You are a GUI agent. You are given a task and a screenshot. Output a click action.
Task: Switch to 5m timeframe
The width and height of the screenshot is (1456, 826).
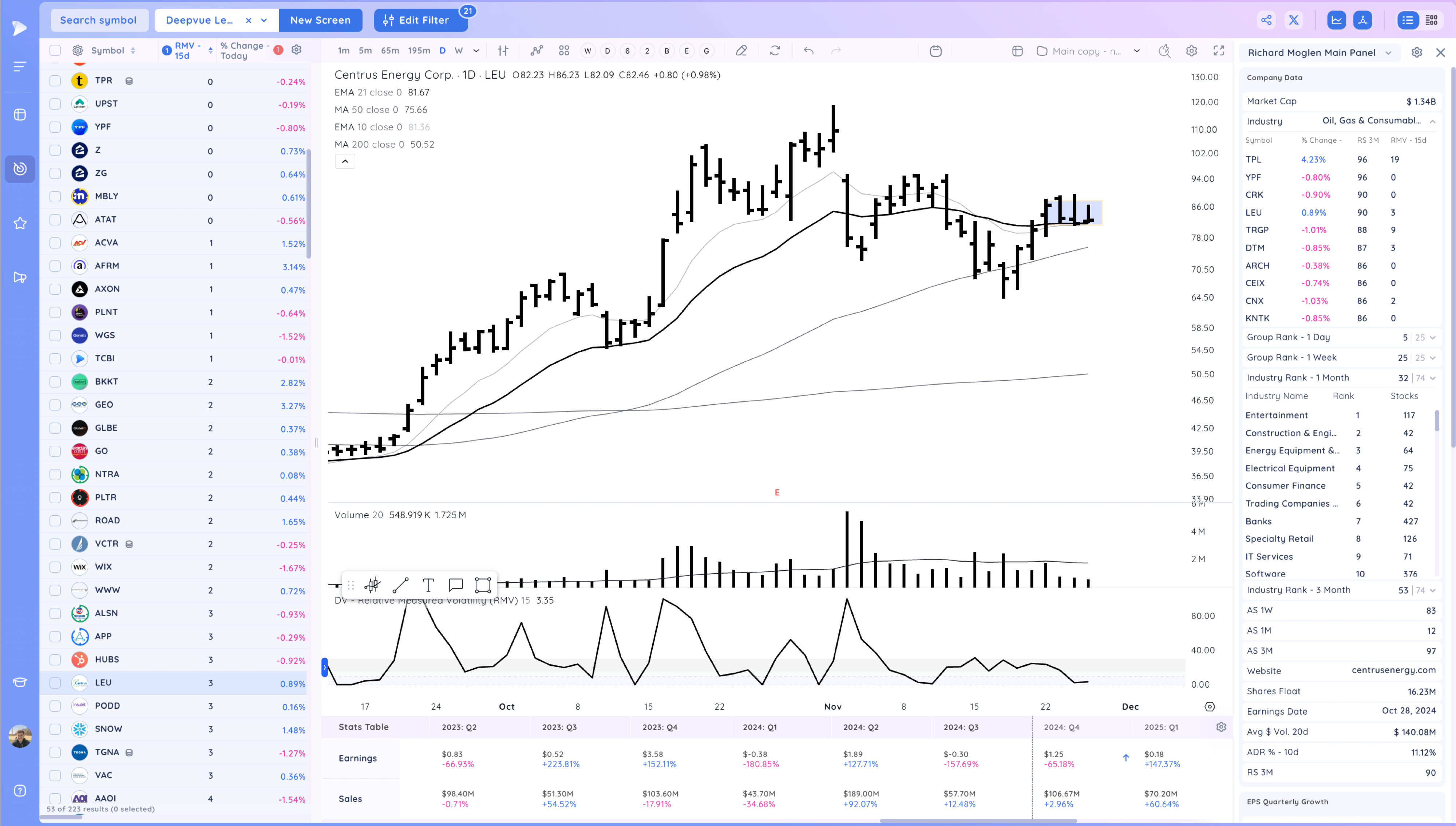[x=365, y=51]
